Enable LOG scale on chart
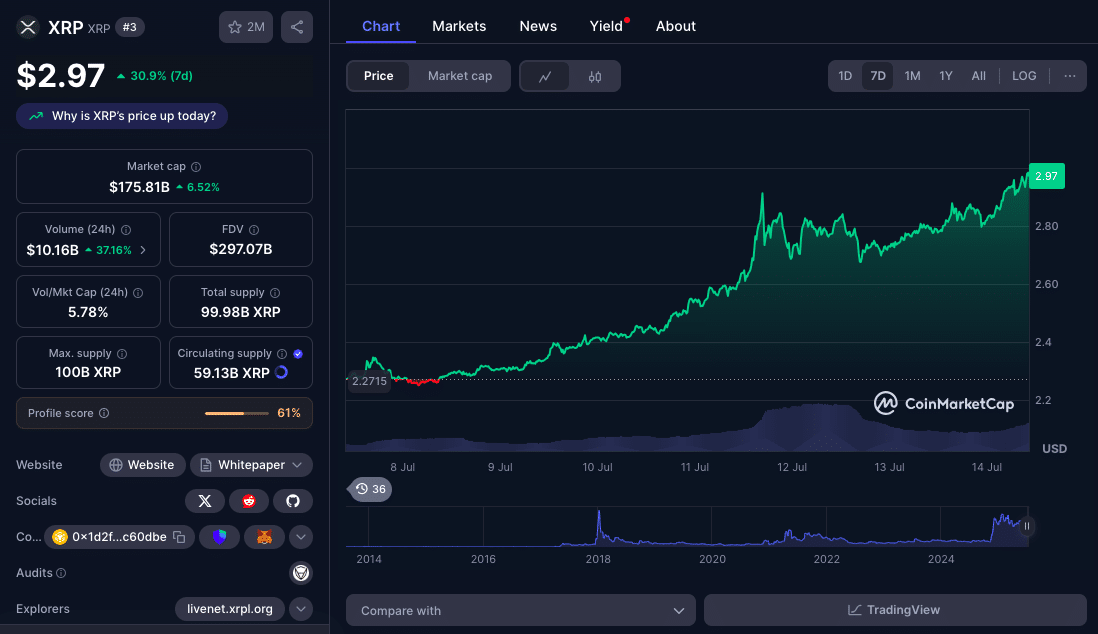 1024,76
